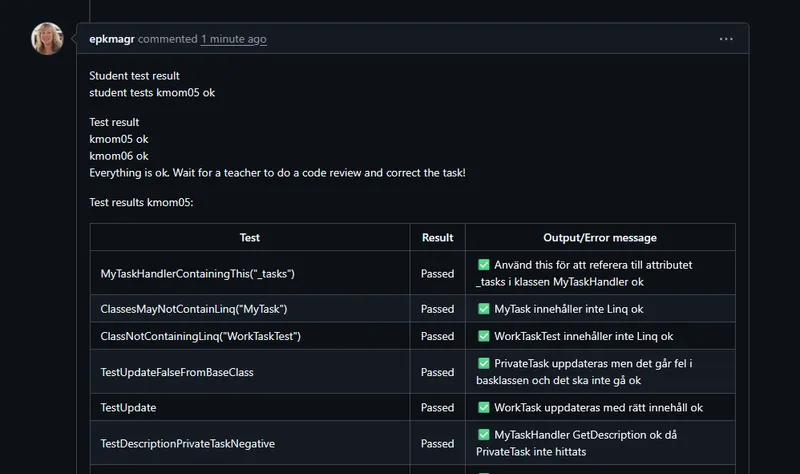Click the TestUpdate test name cell

coord(129,408)
